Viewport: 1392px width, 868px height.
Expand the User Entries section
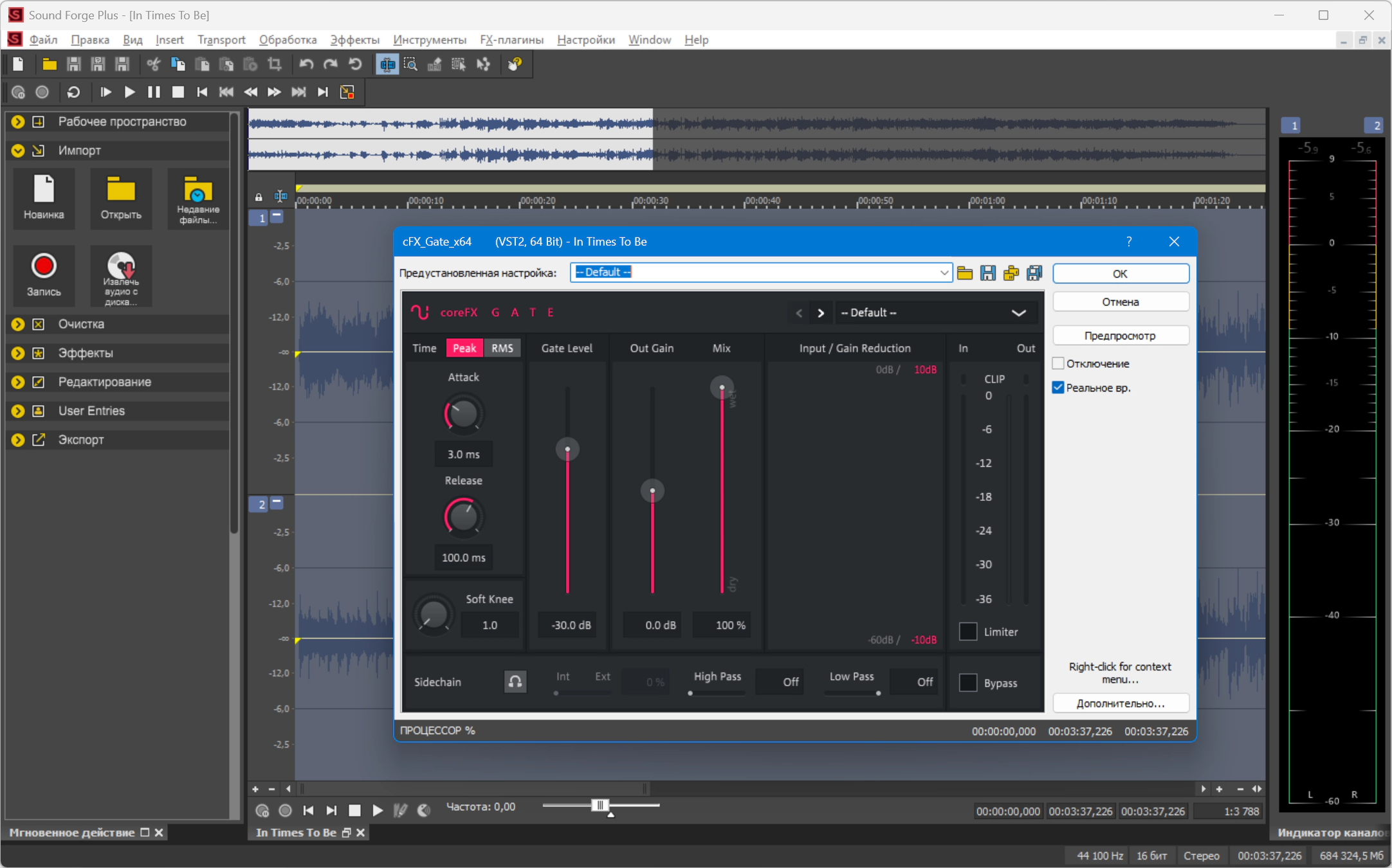pyautogui.click(x=18, y=411)
